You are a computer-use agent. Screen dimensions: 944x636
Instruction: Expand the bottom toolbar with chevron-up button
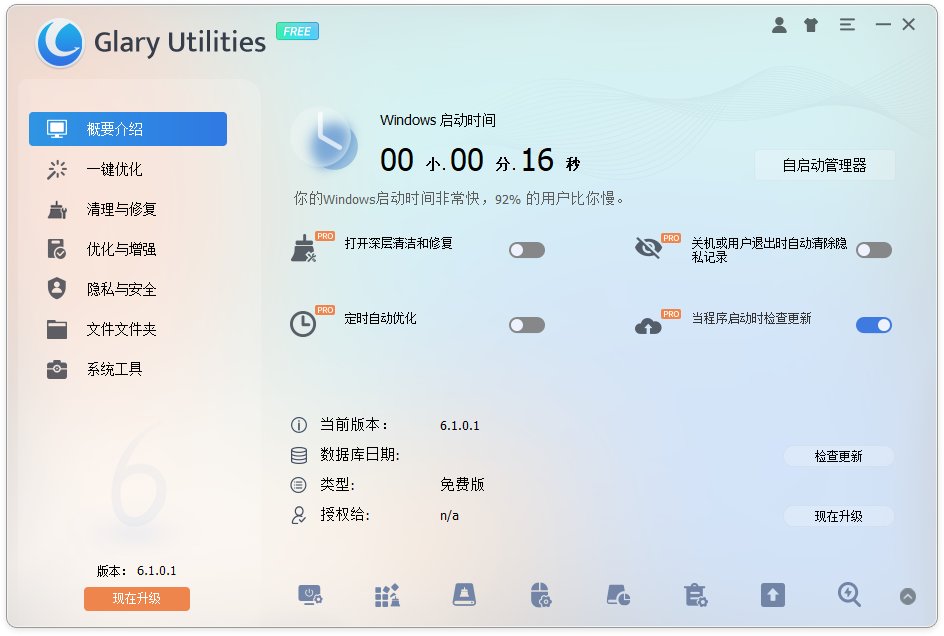[x=908, y=596]
